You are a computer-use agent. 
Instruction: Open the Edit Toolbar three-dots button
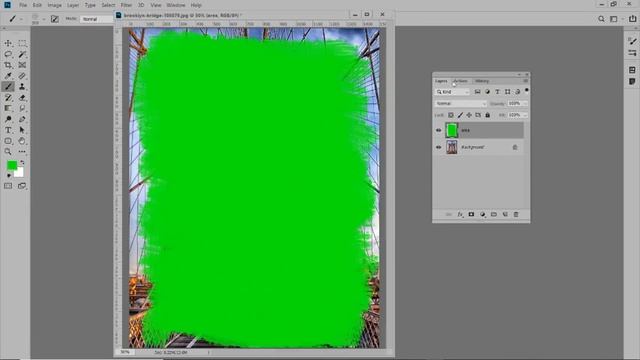coord(22,151)
